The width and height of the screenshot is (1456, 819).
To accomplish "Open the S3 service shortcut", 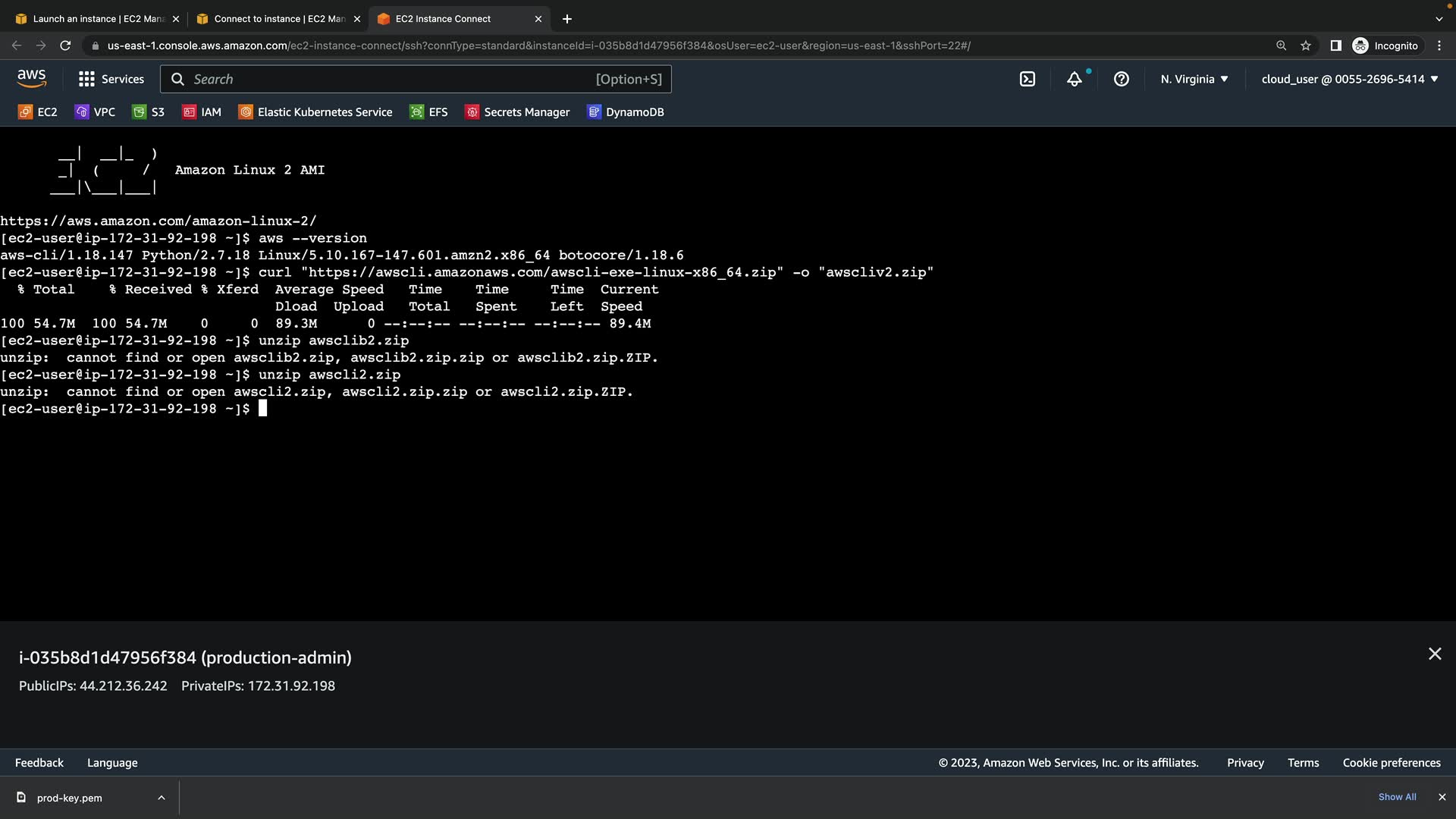I will tap(149, 112).
